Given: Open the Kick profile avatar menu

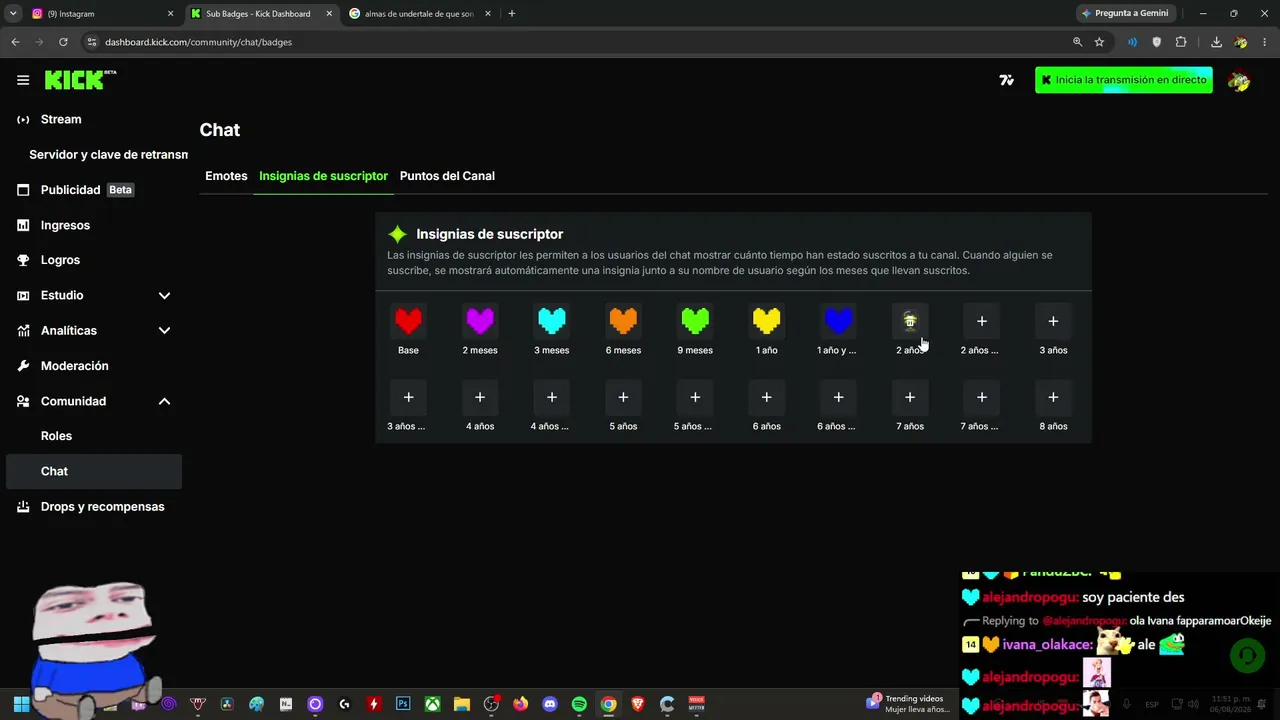Looking at the screenshot, I should (1239, 81).
